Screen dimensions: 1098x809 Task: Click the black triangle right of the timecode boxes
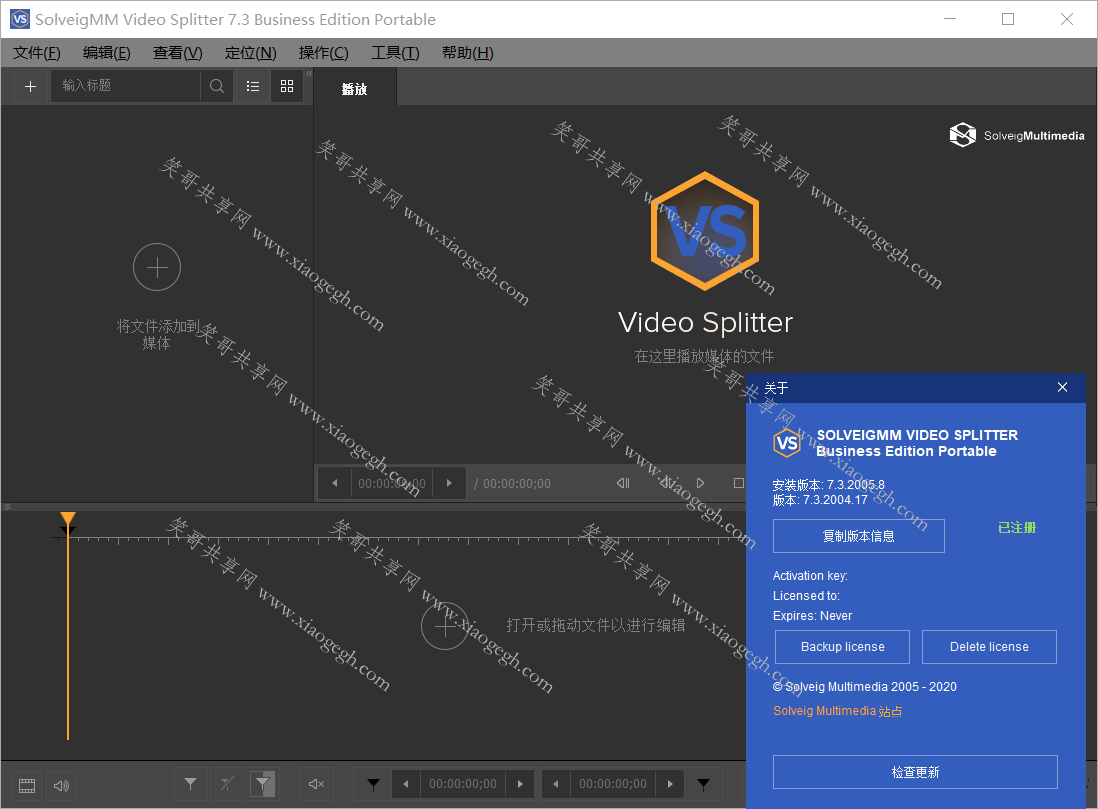(704, 784)
